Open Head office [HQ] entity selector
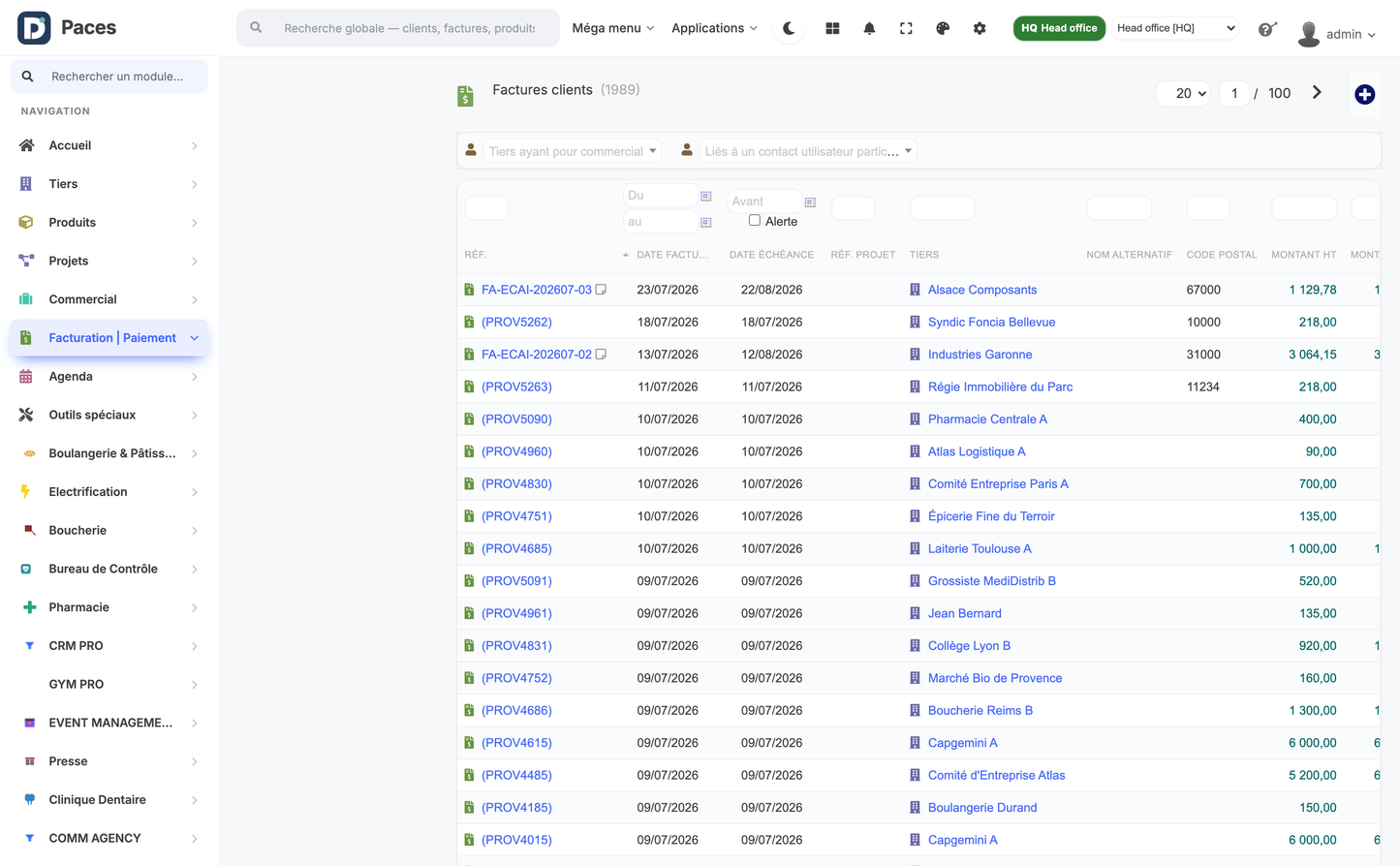Screen dimensions: 1400x866 (x=1175, y=28)
